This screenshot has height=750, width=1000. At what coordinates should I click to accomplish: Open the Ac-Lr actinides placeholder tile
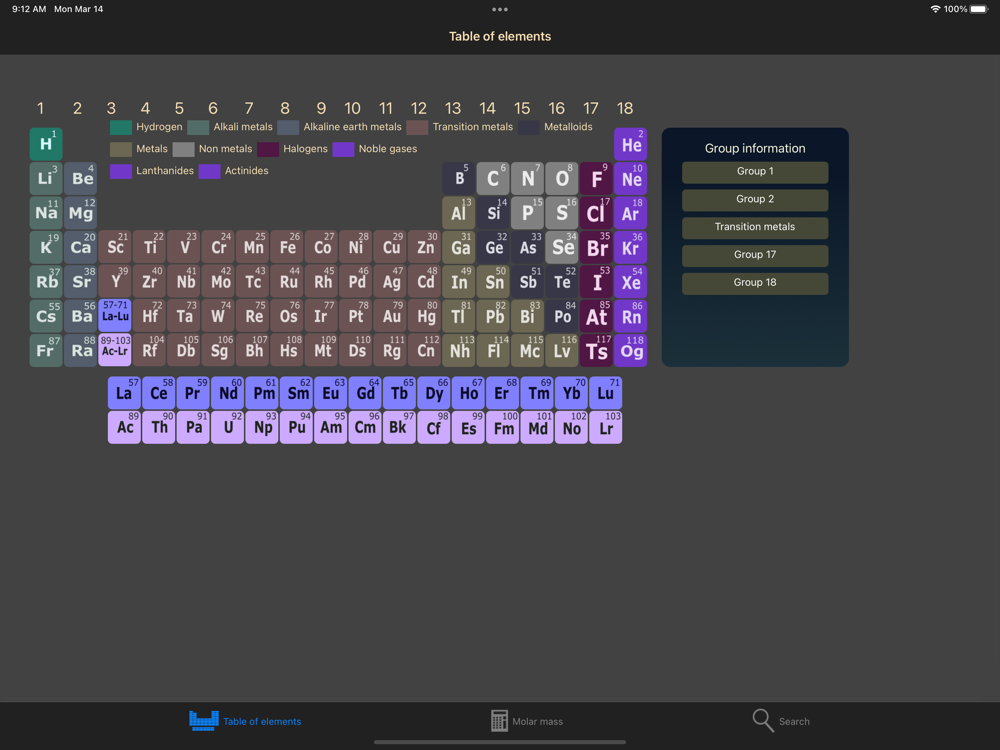[115, 350]
